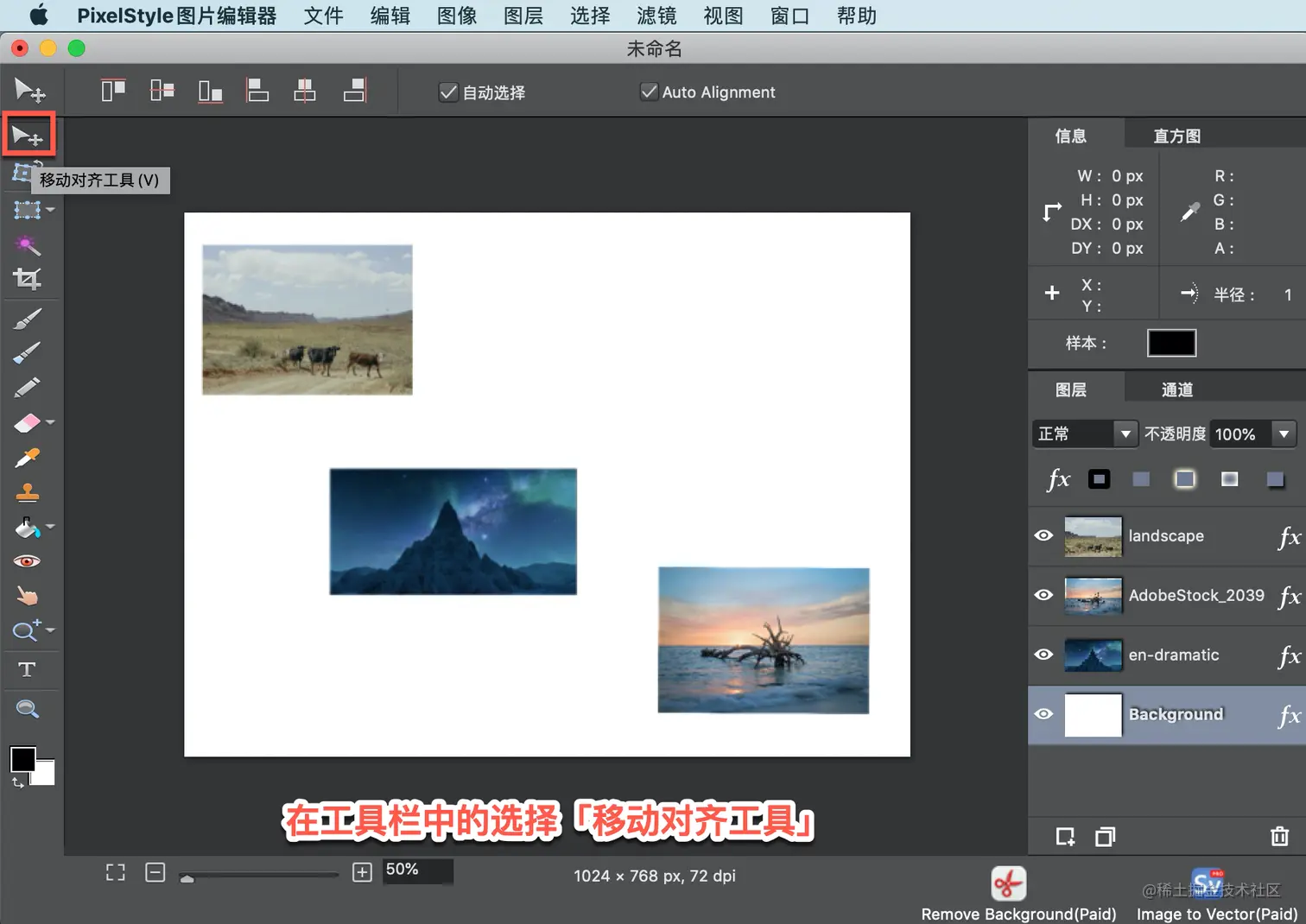Open fx effects for en-dramatic layer
Screen dimensions: 1306x924
click(1289, 656)
